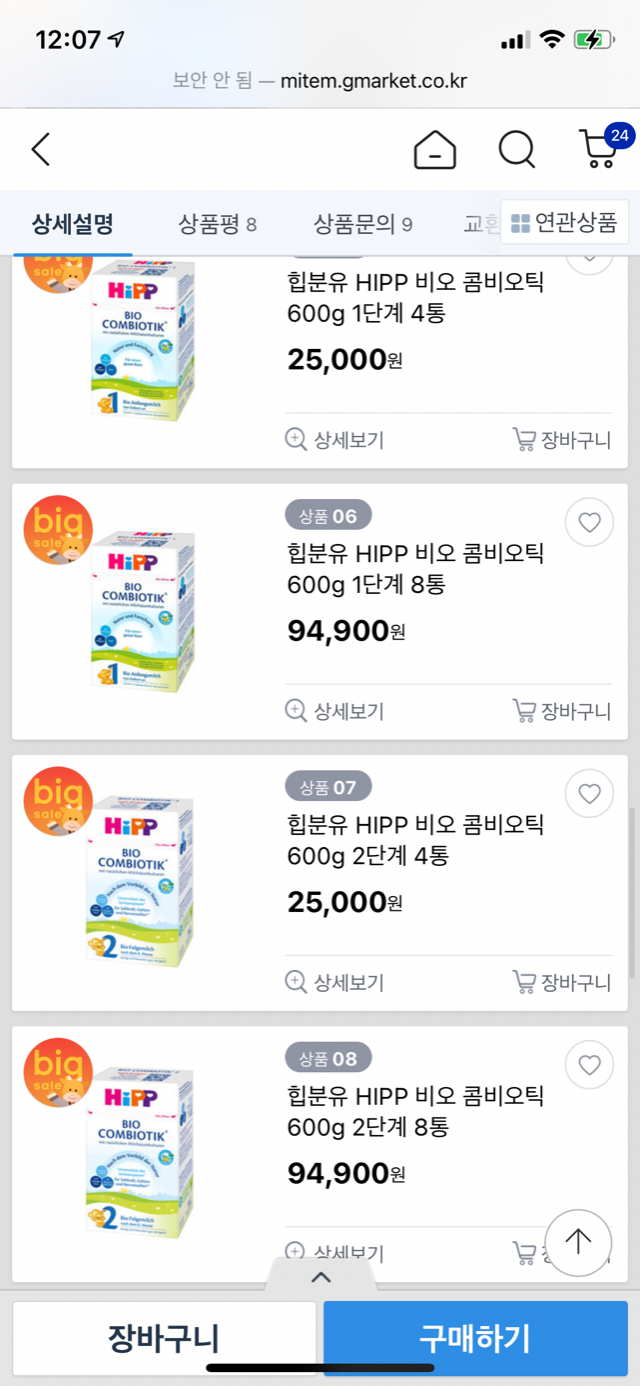Open the search magnifier icon
The image size is (640, 1386).
(517, 150)
